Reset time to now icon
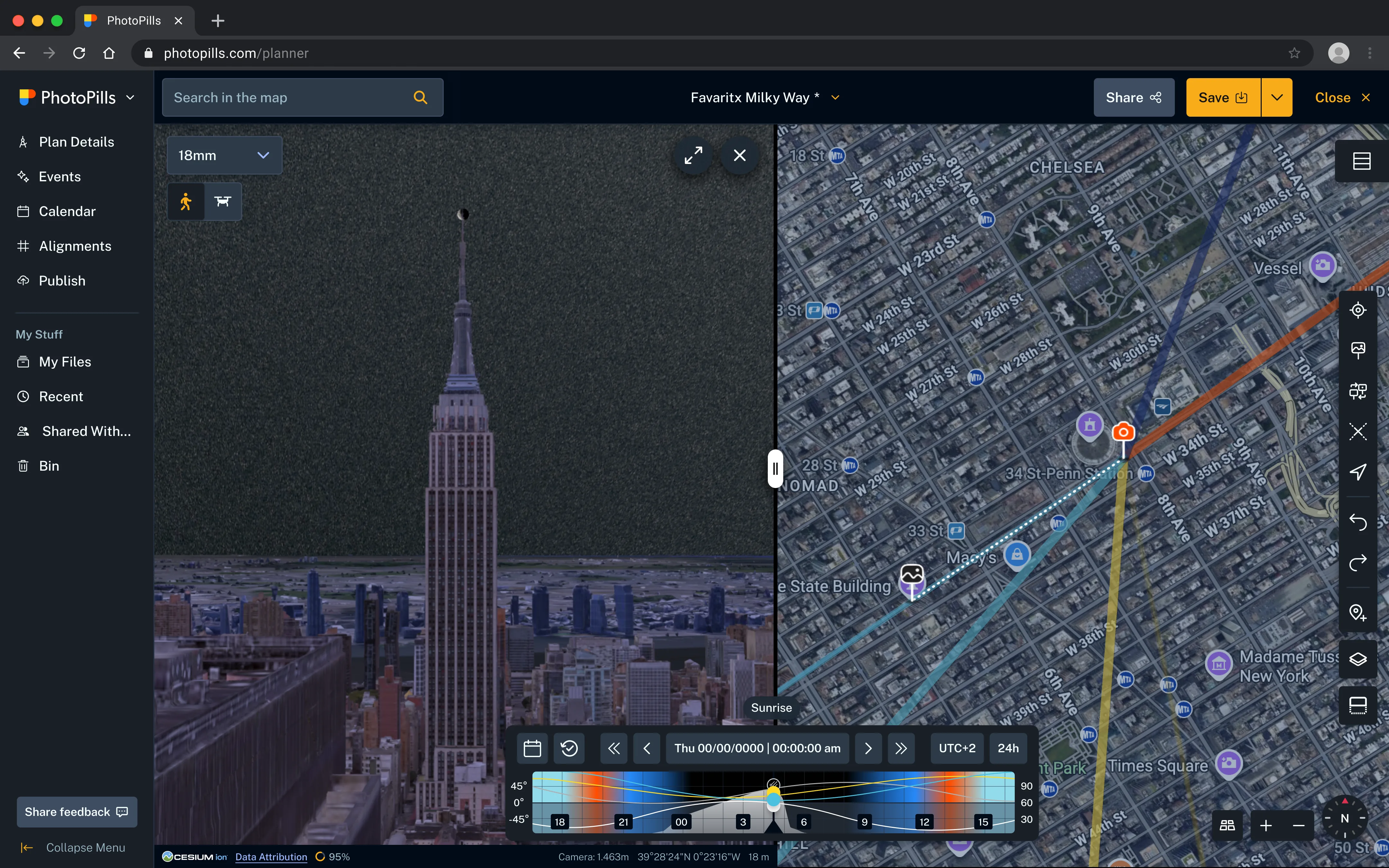1389x868 pixels. [569, 748]
